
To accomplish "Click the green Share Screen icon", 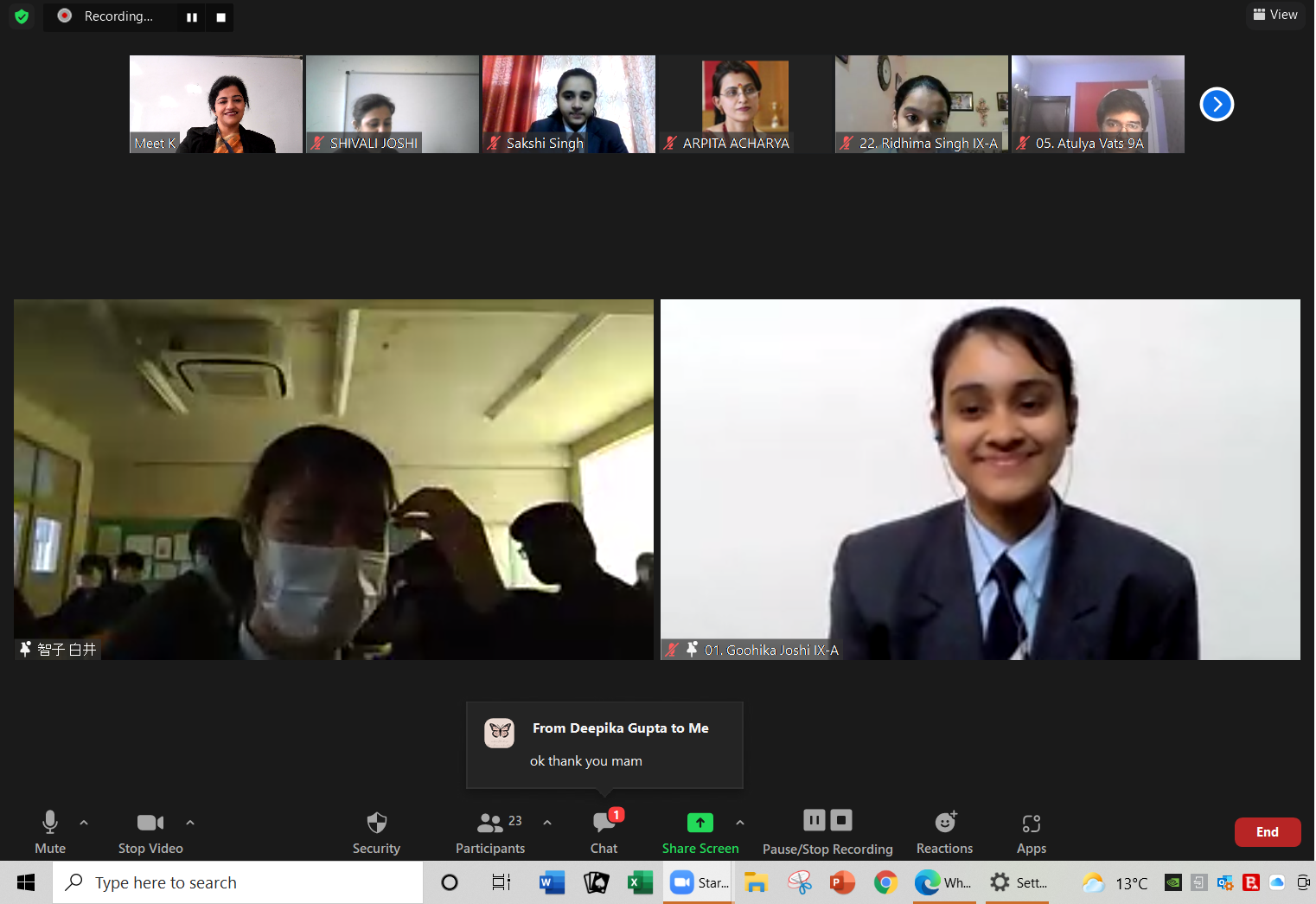I will [x=700, y=823].
